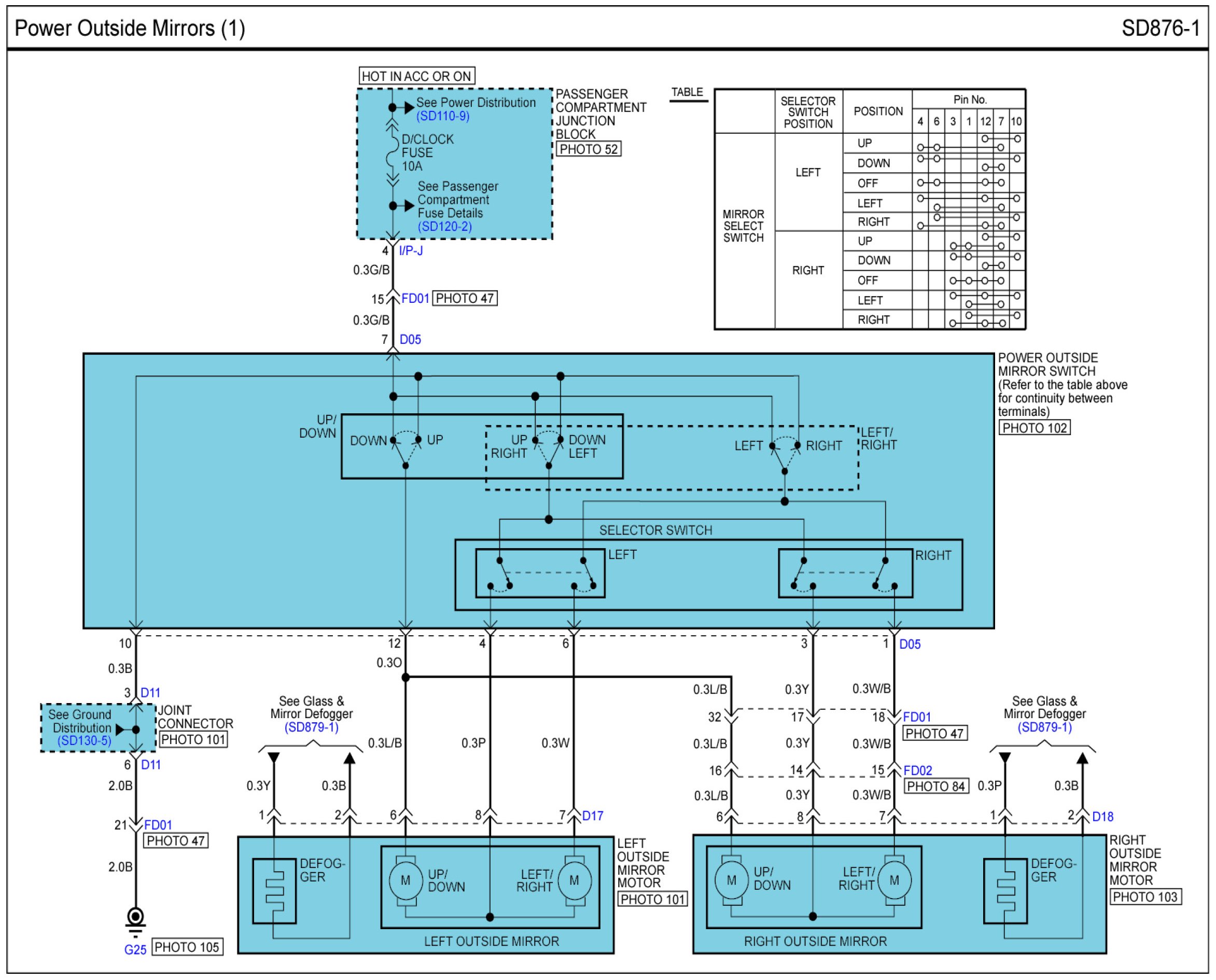Click the PHOTO 52 junction block button
1216x980 pixels.
tap(588, 150)
